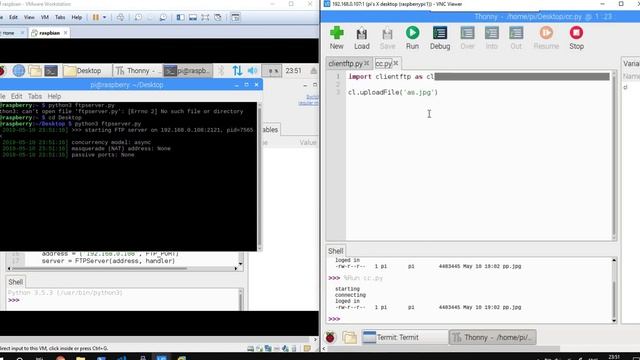640x360 pixels.
Task: Open the power options dropdown arrow in VMware
Action: pyautogui.click(x=104, y=17)
